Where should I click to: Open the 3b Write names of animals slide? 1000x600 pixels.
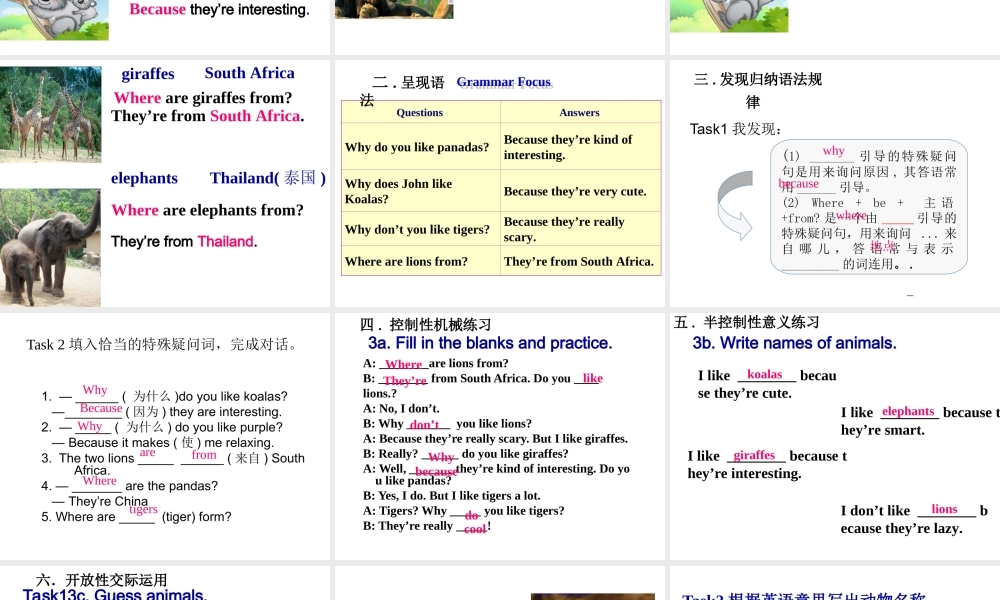(835, 436)
